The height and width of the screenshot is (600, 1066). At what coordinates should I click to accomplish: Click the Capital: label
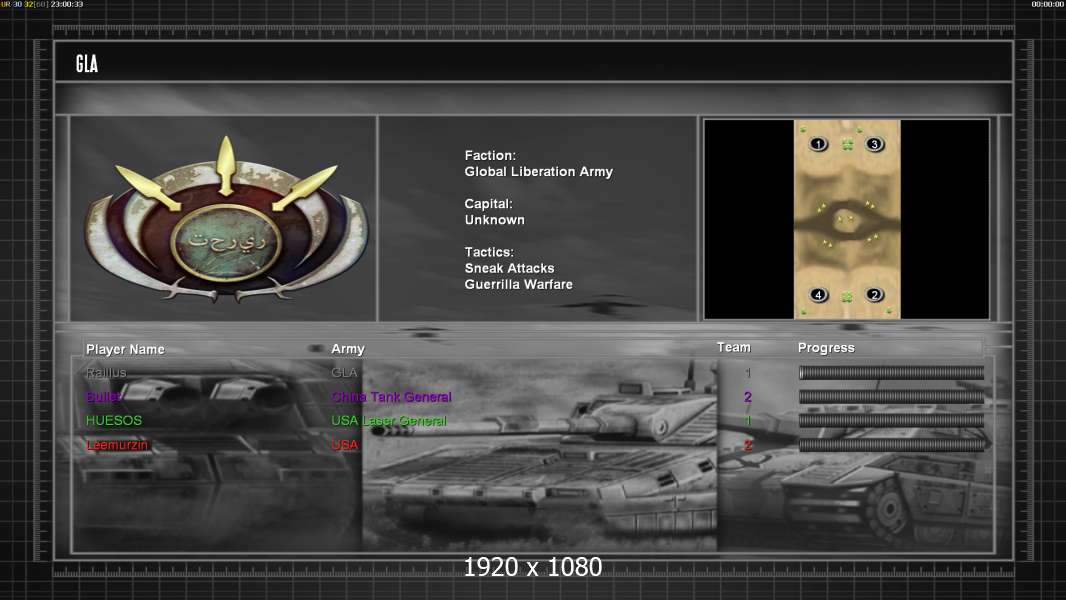coord(489,204)
